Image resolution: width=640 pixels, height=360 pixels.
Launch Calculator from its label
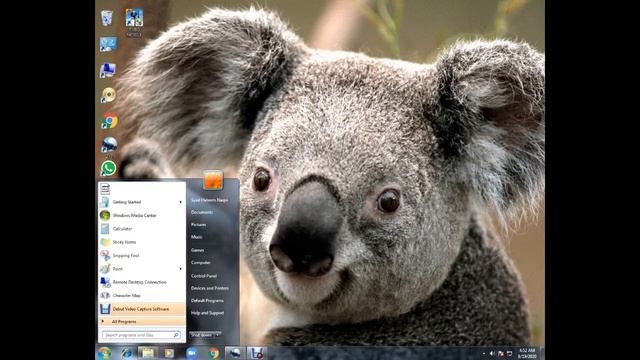122,229
